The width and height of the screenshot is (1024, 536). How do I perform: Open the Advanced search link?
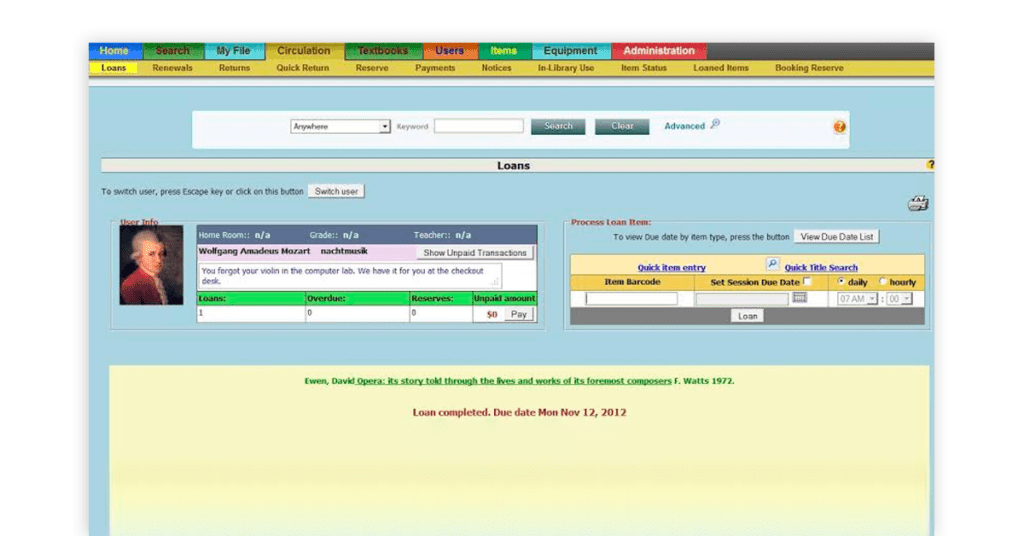pyautogui.click(x=684, y=126)
